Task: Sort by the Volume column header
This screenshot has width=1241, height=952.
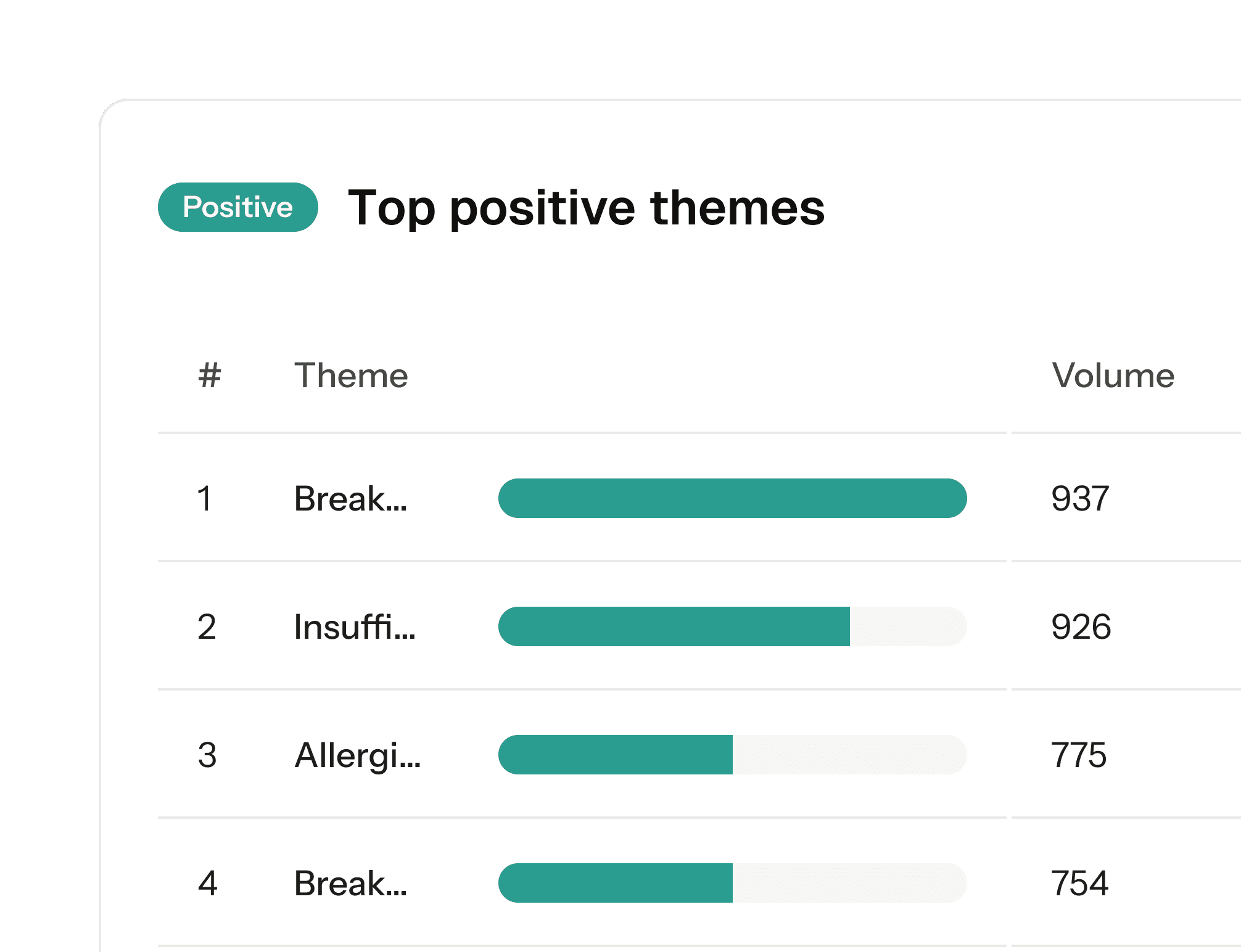Action: (x=1113, y=375)
